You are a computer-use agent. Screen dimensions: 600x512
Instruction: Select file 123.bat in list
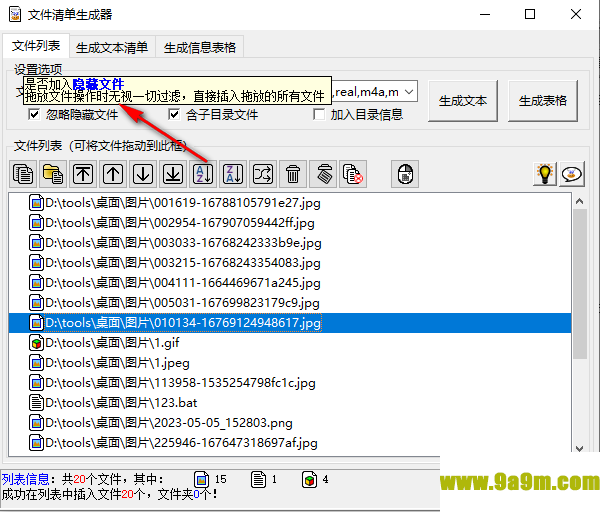tap(290, 403)
